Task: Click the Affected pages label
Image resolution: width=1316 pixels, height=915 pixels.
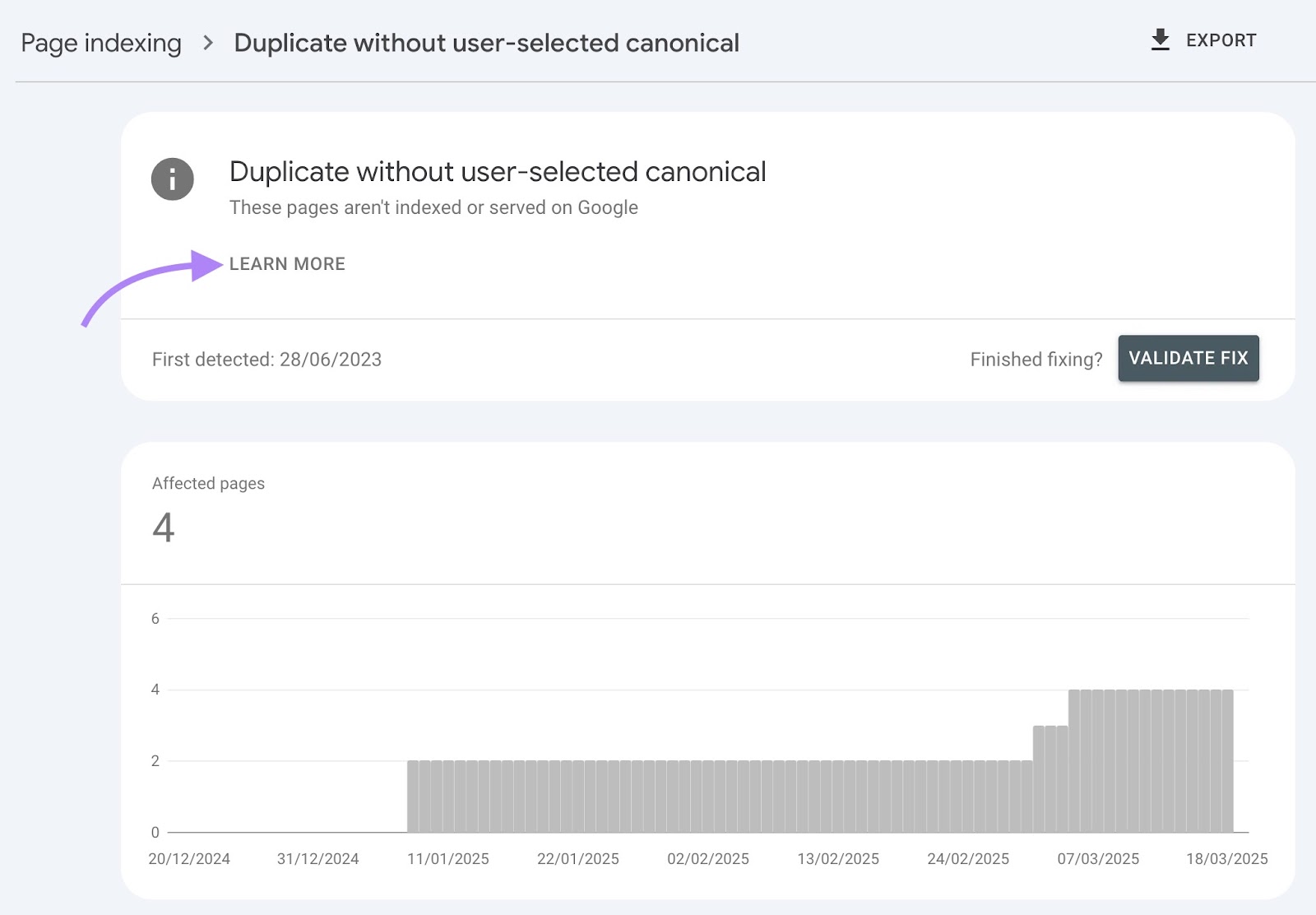Action: click(208, 484)
